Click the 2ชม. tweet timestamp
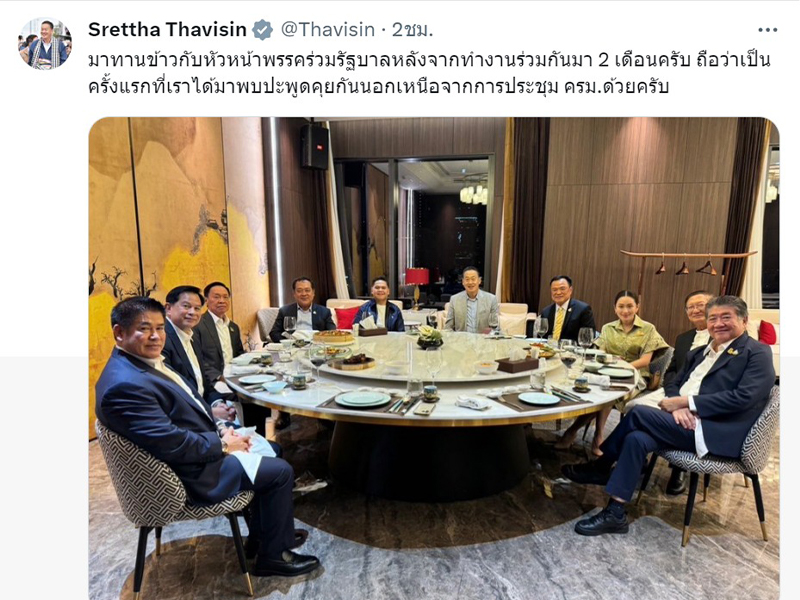 tap(412, 30)
